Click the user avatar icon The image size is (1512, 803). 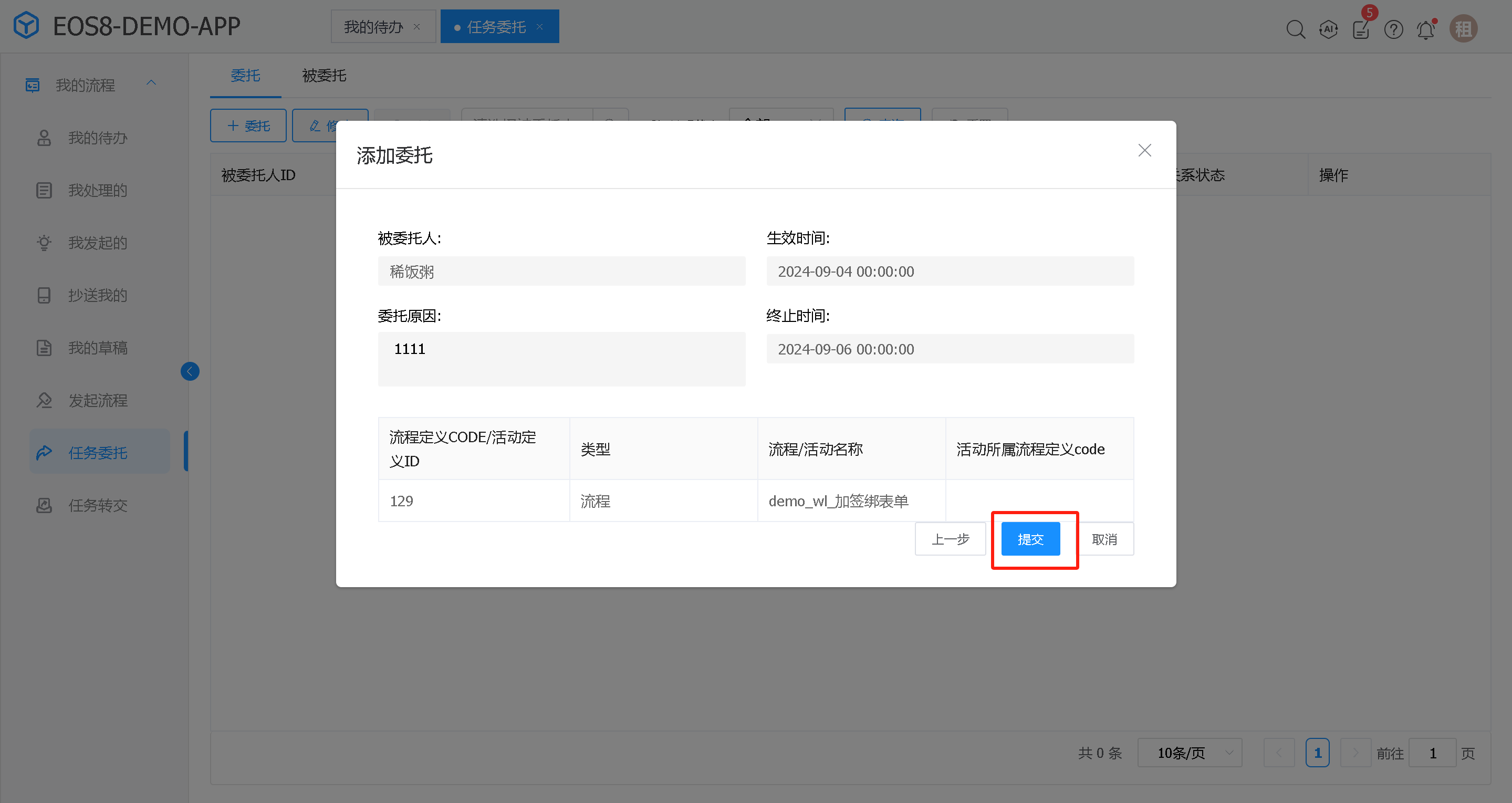(x=1463, y=29)
